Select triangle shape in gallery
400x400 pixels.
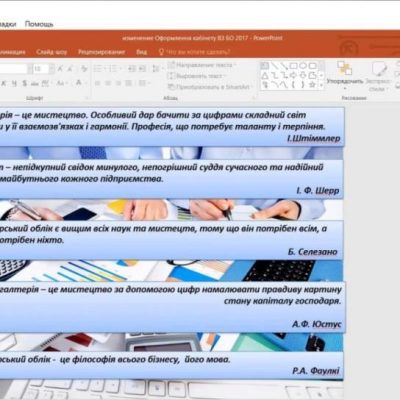coord(264,76)
